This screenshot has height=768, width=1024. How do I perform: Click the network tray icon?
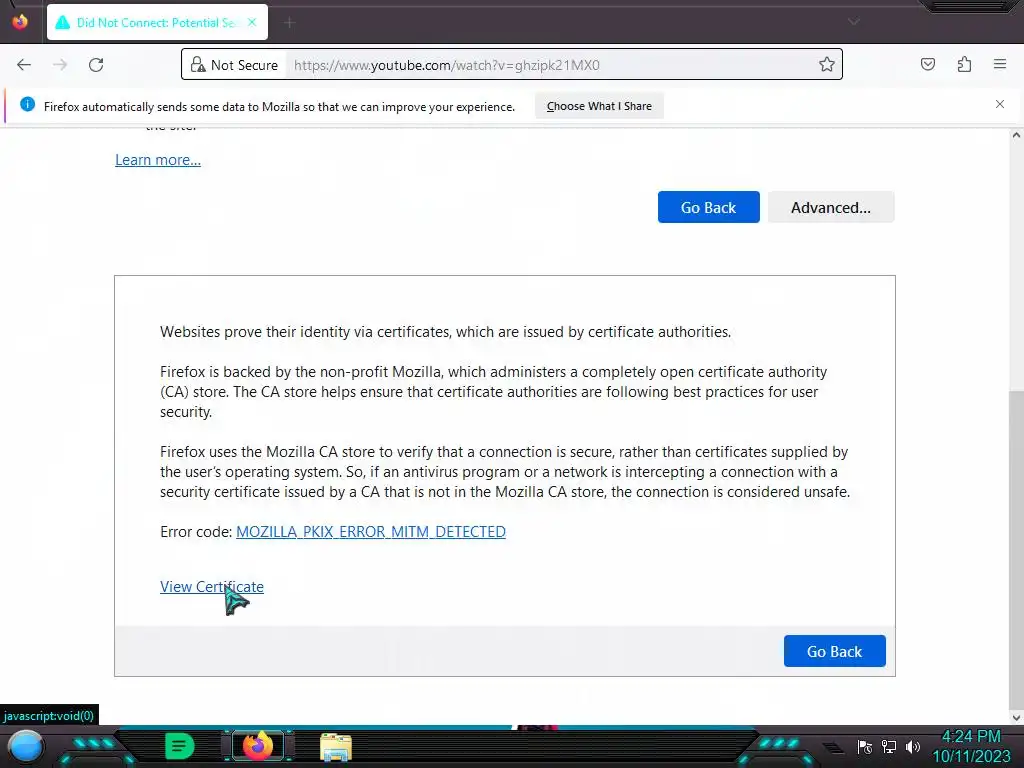click(x=889, y=746)
